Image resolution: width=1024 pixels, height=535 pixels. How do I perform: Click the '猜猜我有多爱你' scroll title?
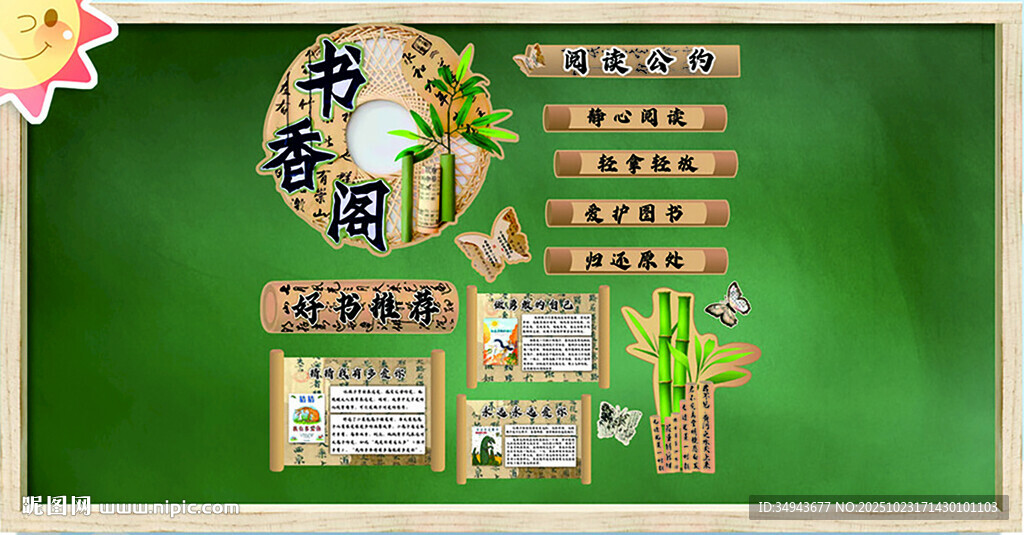[x=357, y=374]
